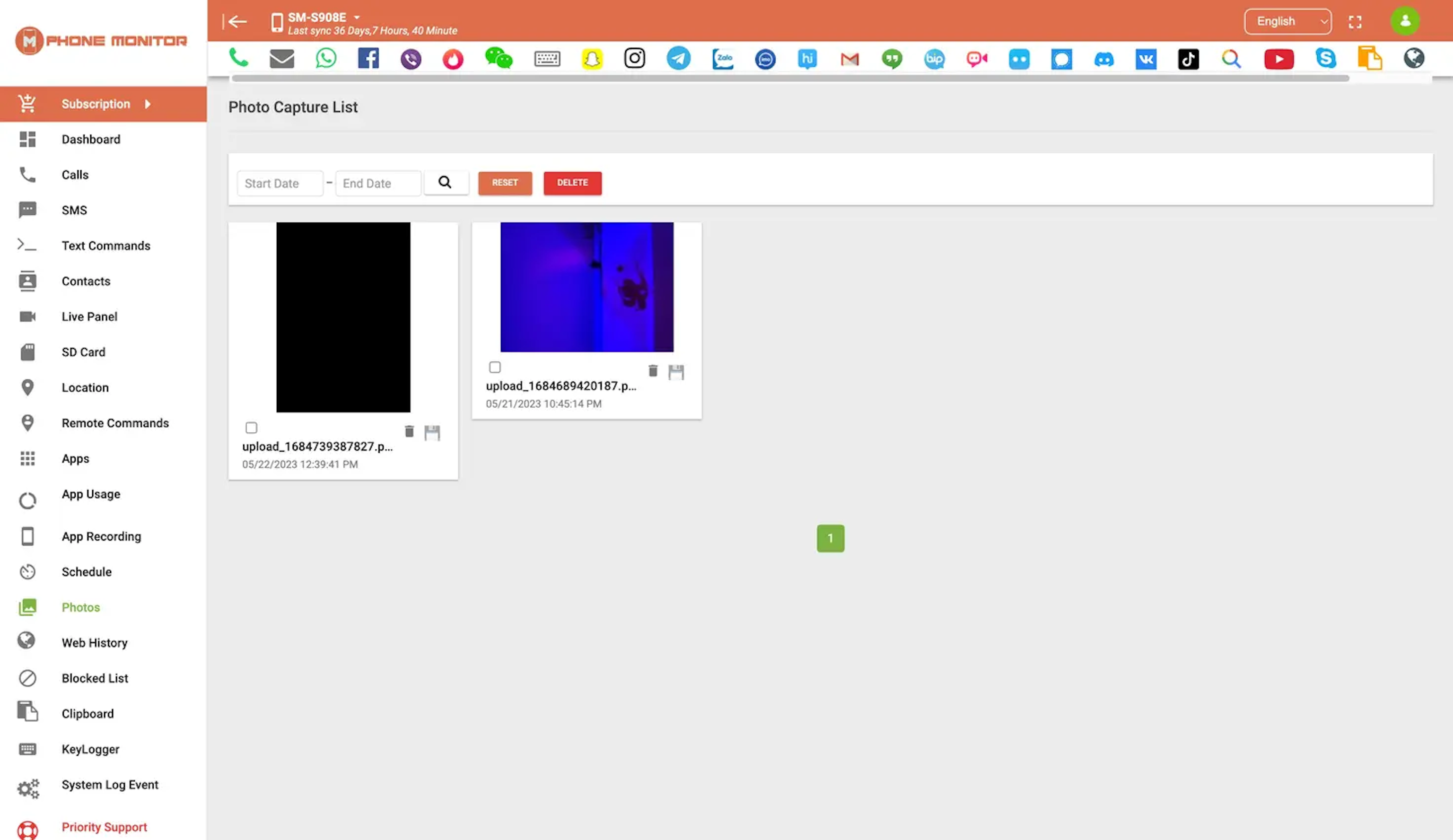This screenshot has height=840, width=1453.
Task: Open Photos menu section
Action: (x=81, y=608)
